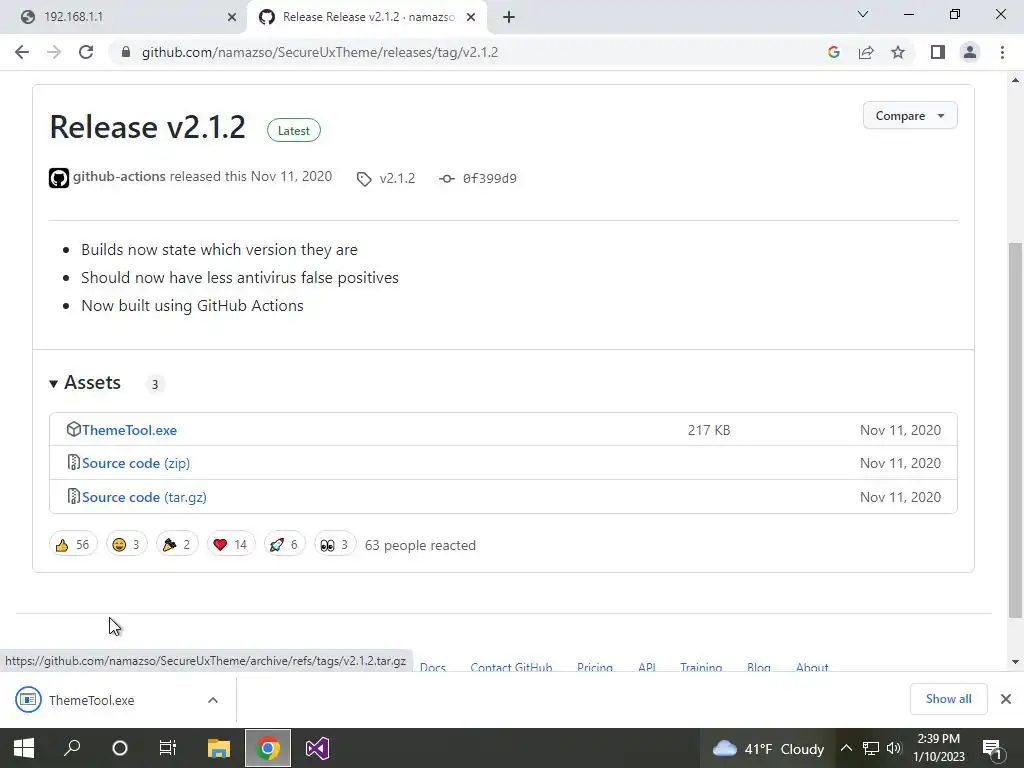Close the downloads bar

1006,699
